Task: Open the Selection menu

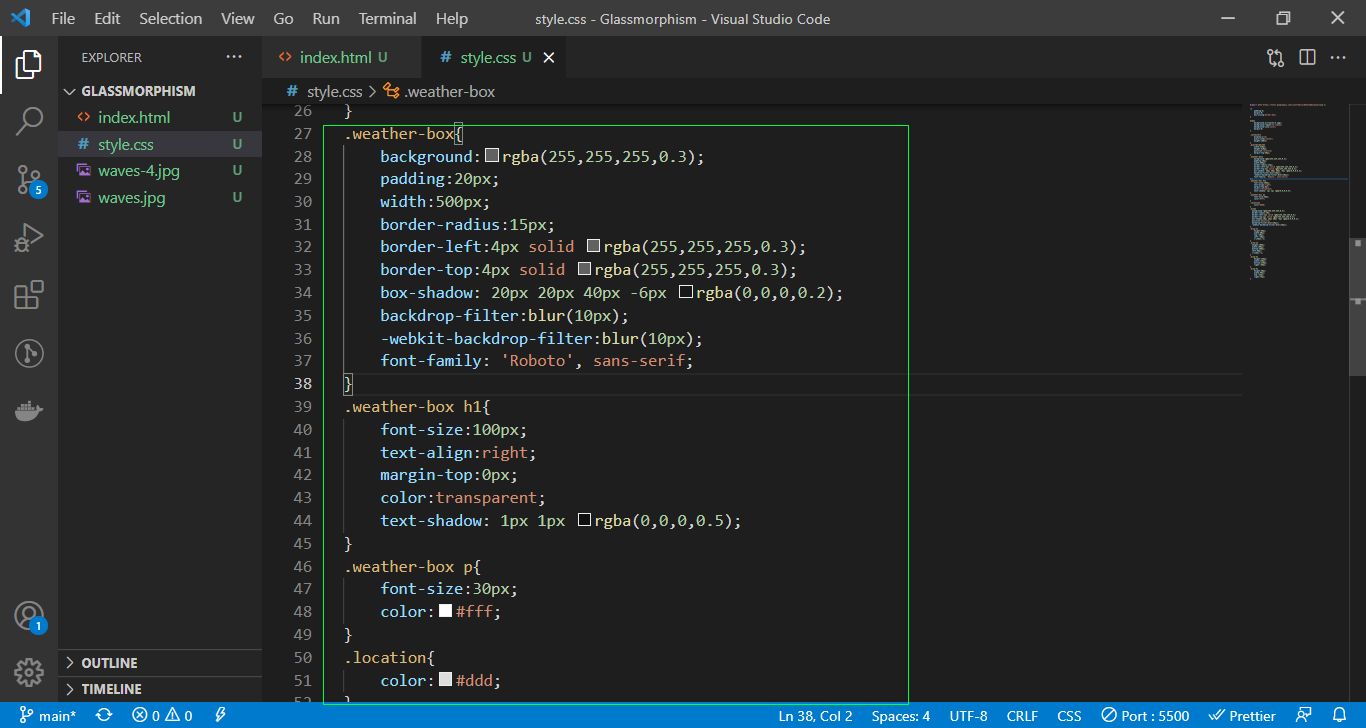Action: (170, 18)
